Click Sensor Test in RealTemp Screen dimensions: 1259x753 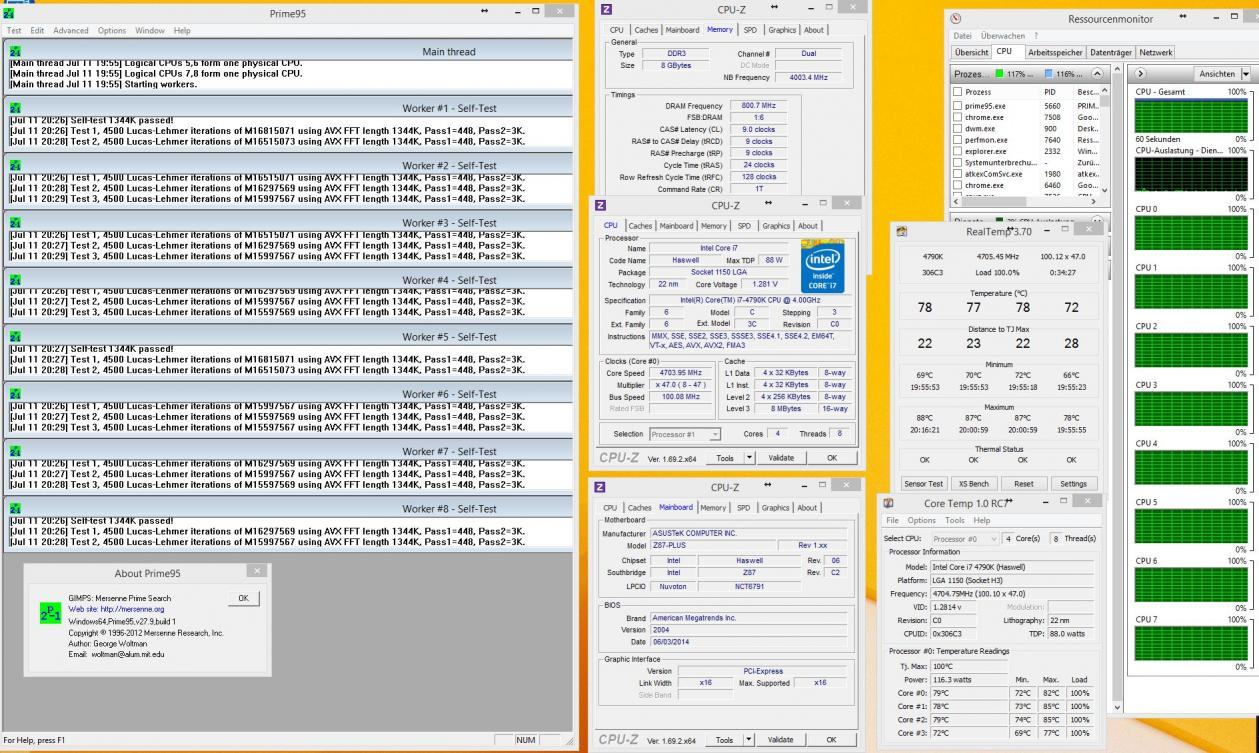click(924, 484)
